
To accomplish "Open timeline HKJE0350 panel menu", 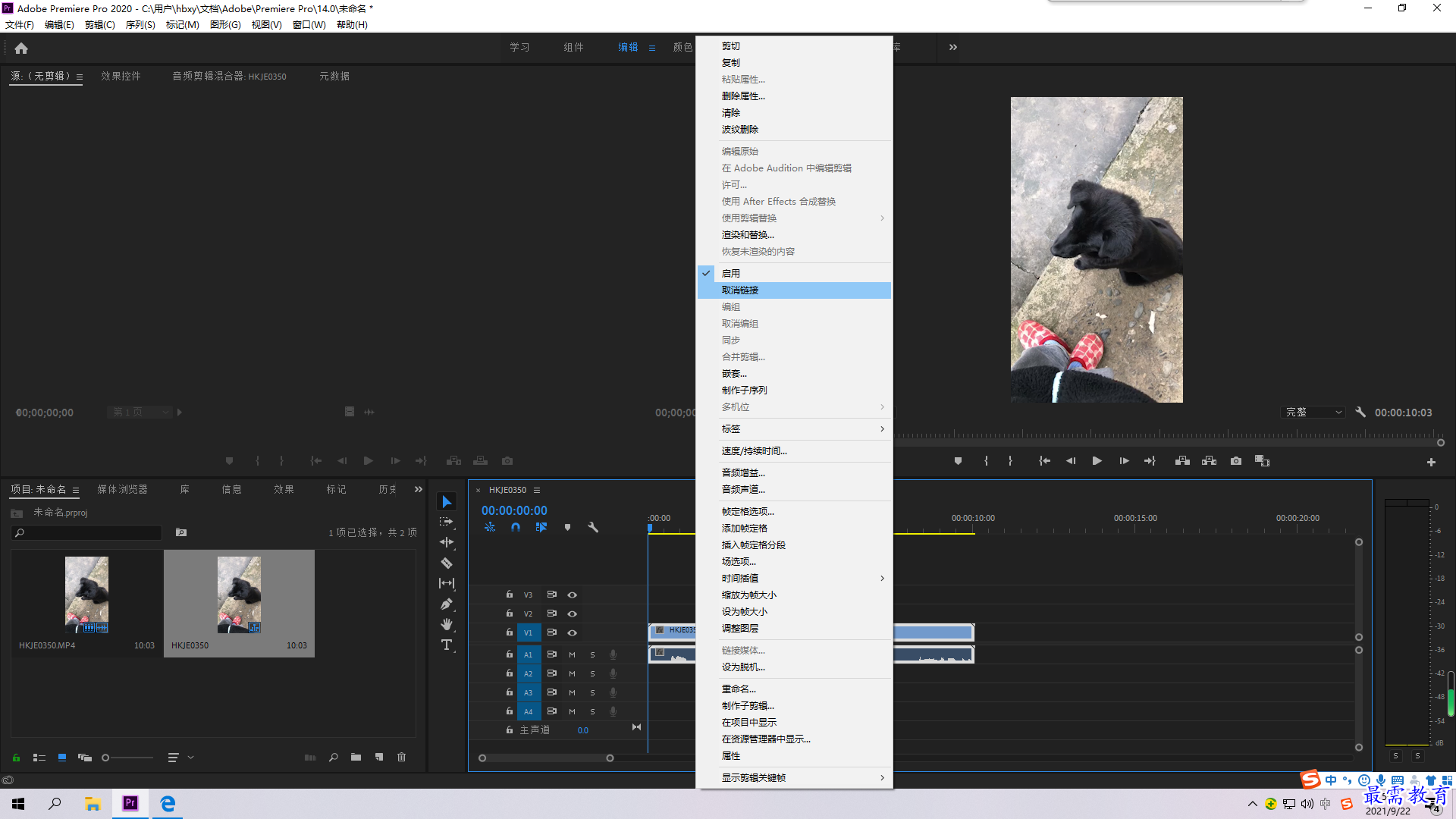I will [537, 490].
